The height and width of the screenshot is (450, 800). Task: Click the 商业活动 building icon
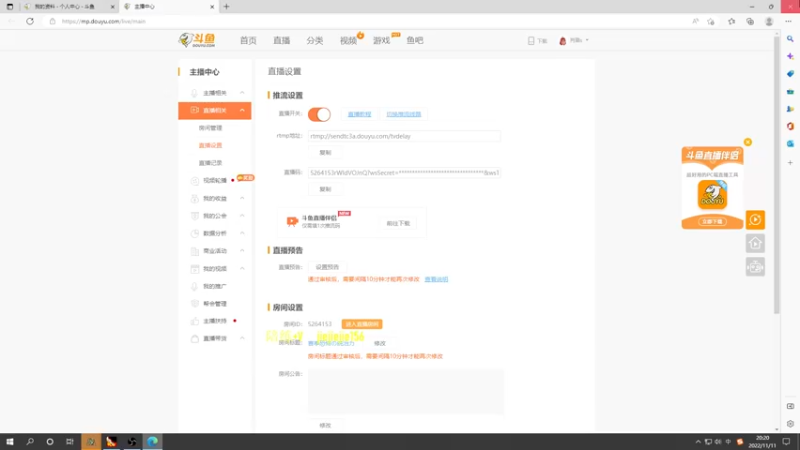pyautogui.click(x=194, y=251)
